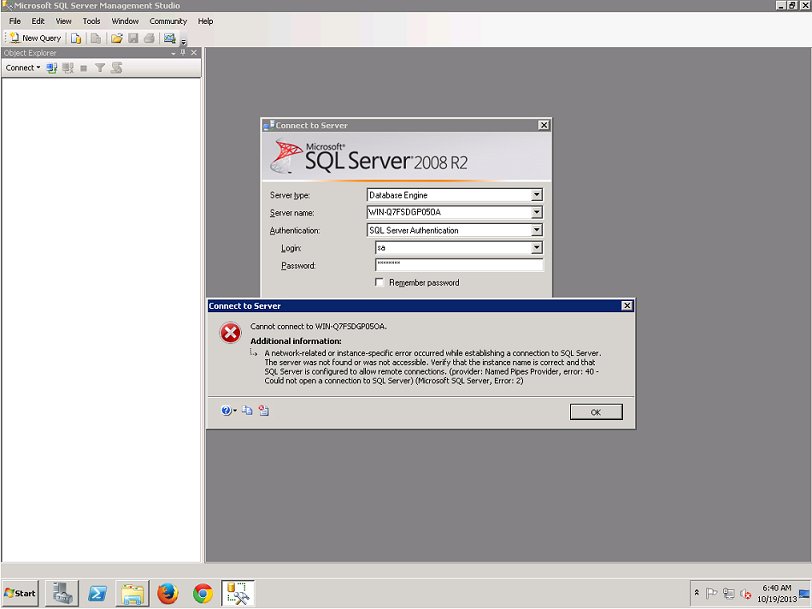Click the Save disk icon in toolbar

coord(133,38)
